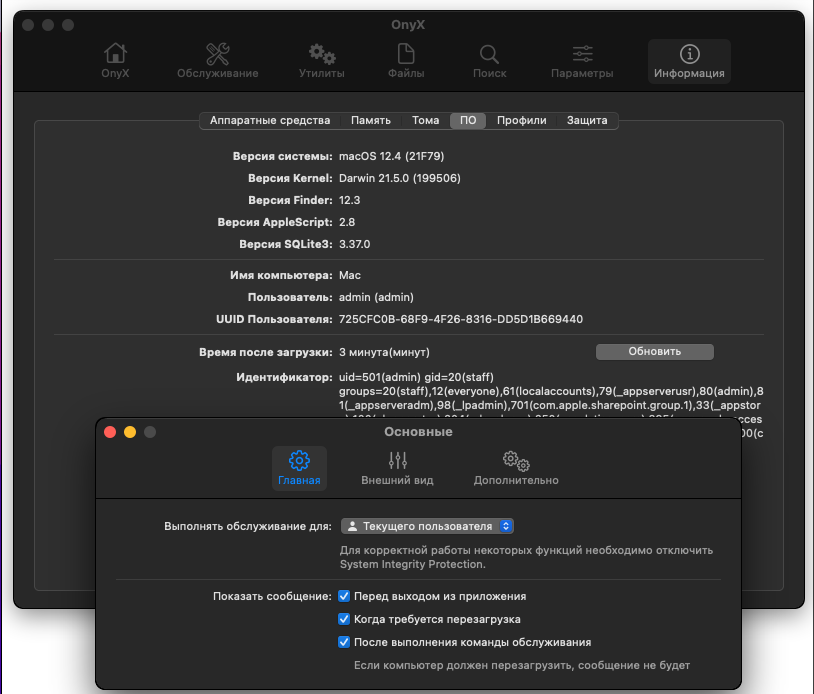Click the OnyX window title

(x=408, y=24)
